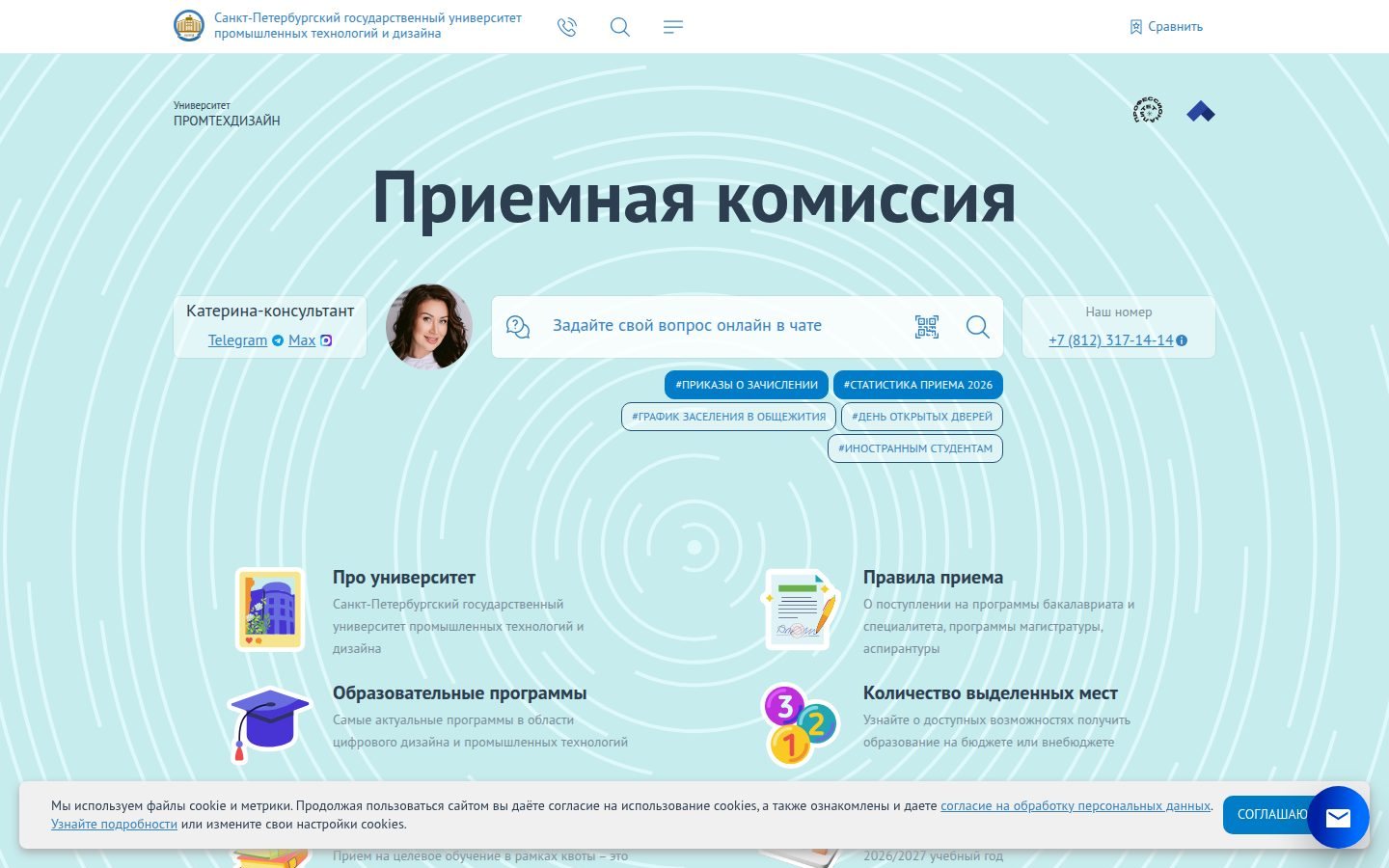Click document-and-pen icon for Правила приема
The width and height of the screenshot is (1389, 868).
[x=801, y=610]
